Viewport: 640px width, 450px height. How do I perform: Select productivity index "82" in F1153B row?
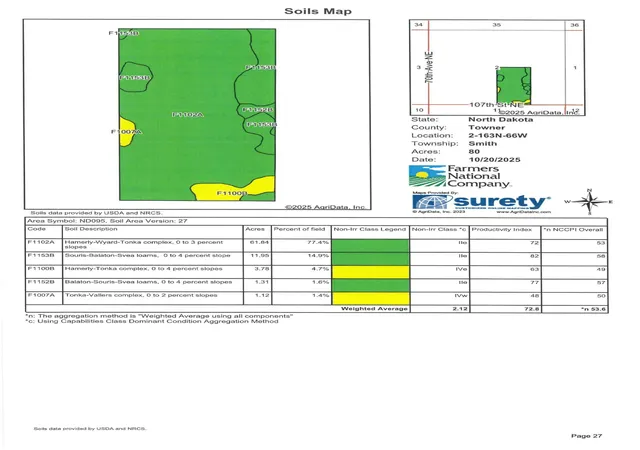[x=535, y=256]
